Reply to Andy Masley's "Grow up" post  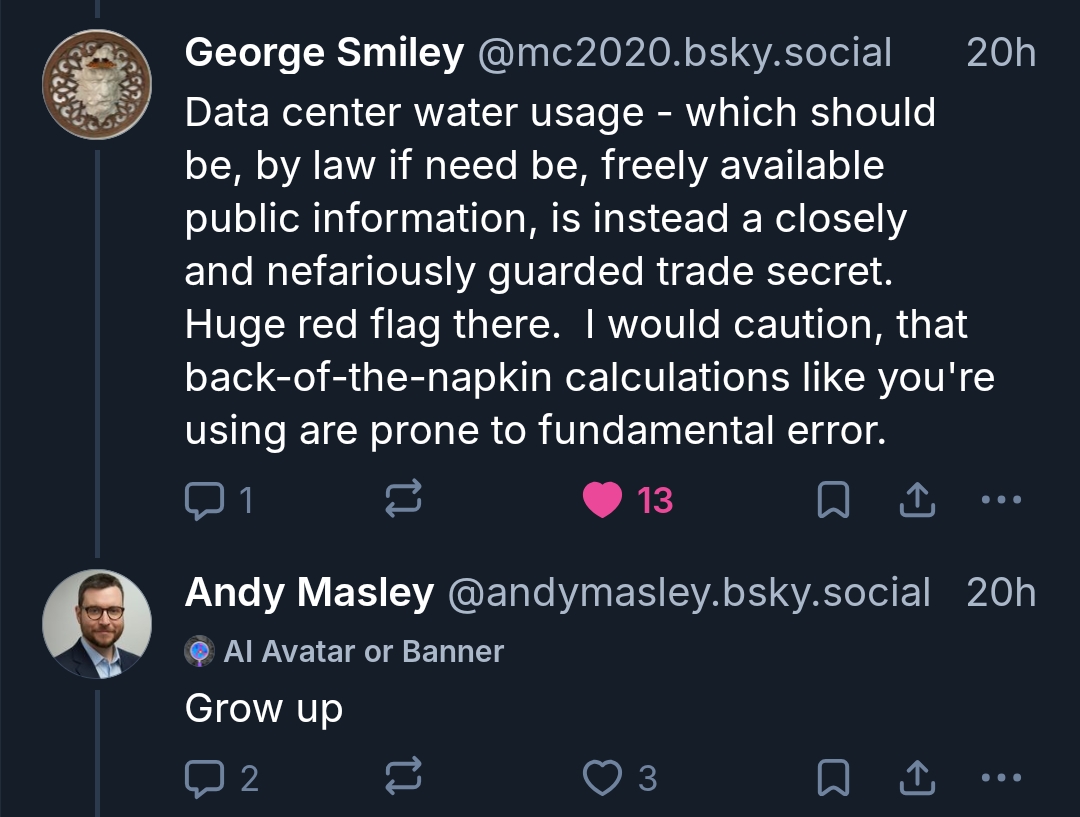205,777
